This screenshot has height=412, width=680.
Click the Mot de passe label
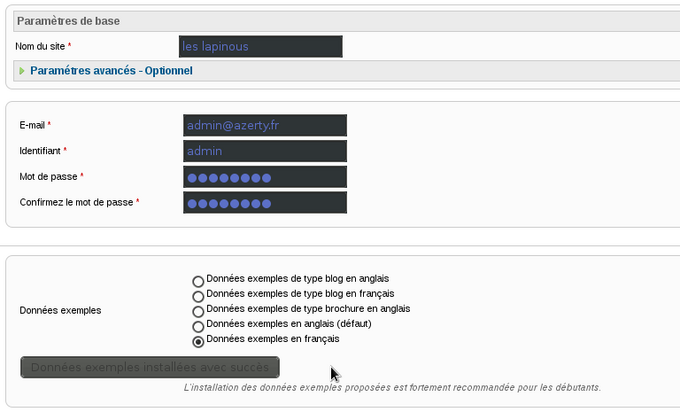click(48, 177)
